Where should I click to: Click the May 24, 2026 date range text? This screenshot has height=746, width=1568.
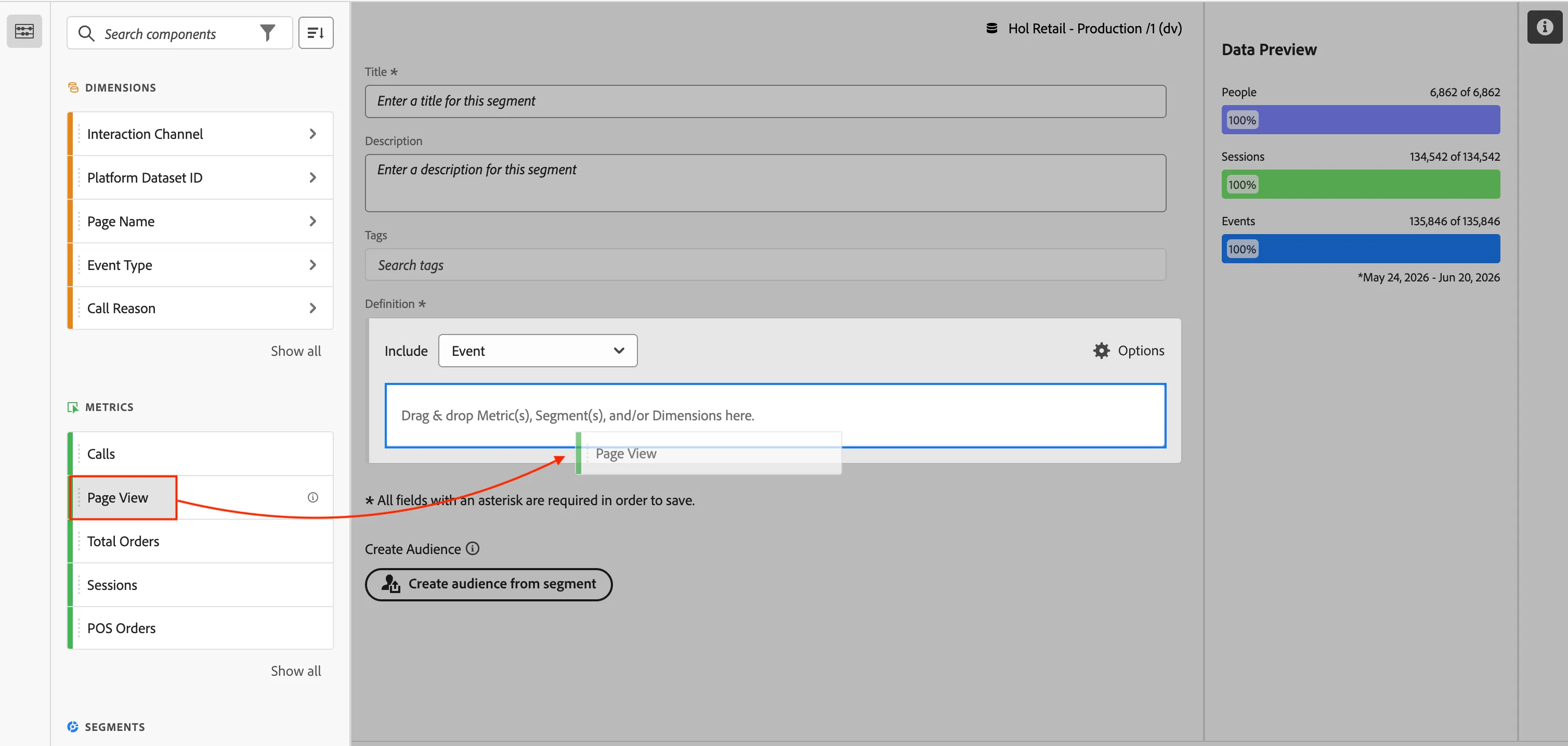click(x=1429, y=277)
